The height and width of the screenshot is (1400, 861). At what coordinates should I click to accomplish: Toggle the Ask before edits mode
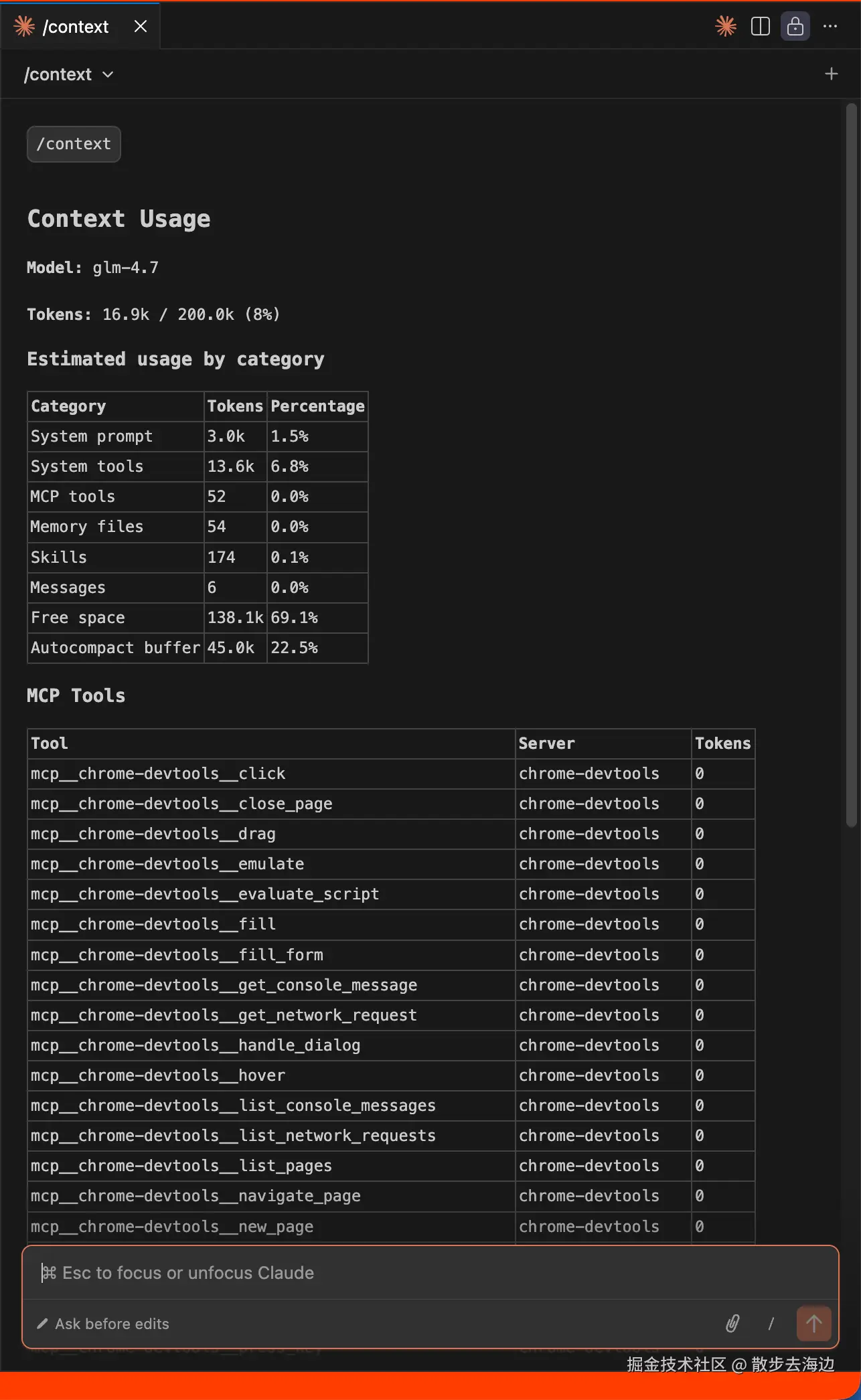pyautogui.click(x=104, y=1324)
